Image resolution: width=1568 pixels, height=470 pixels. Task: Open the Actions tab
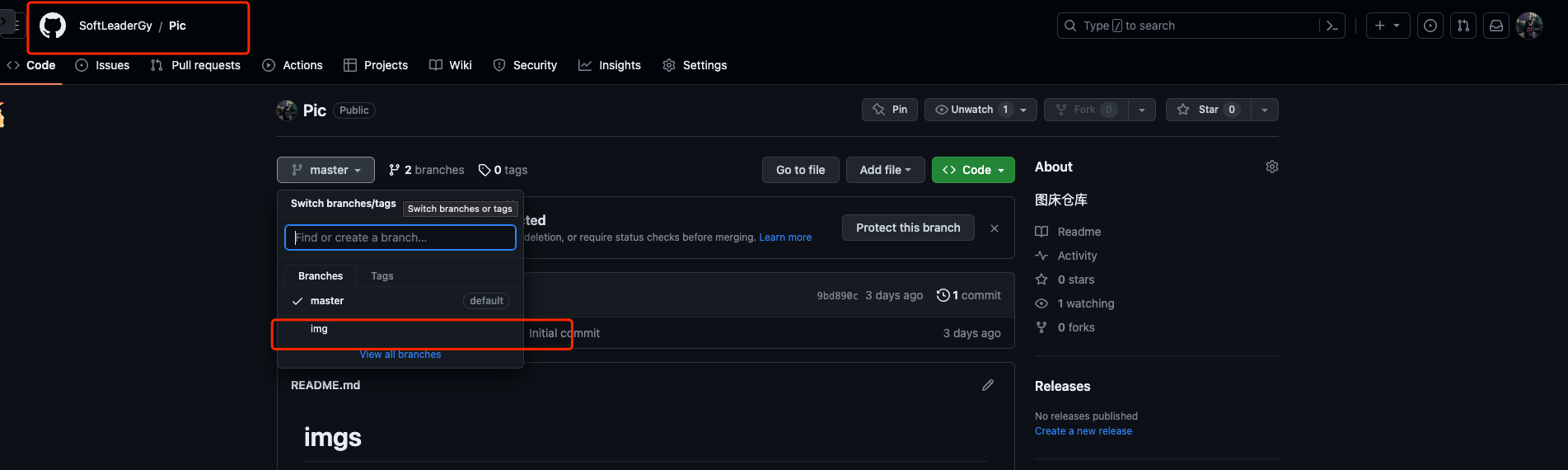[x=293, y=65]
